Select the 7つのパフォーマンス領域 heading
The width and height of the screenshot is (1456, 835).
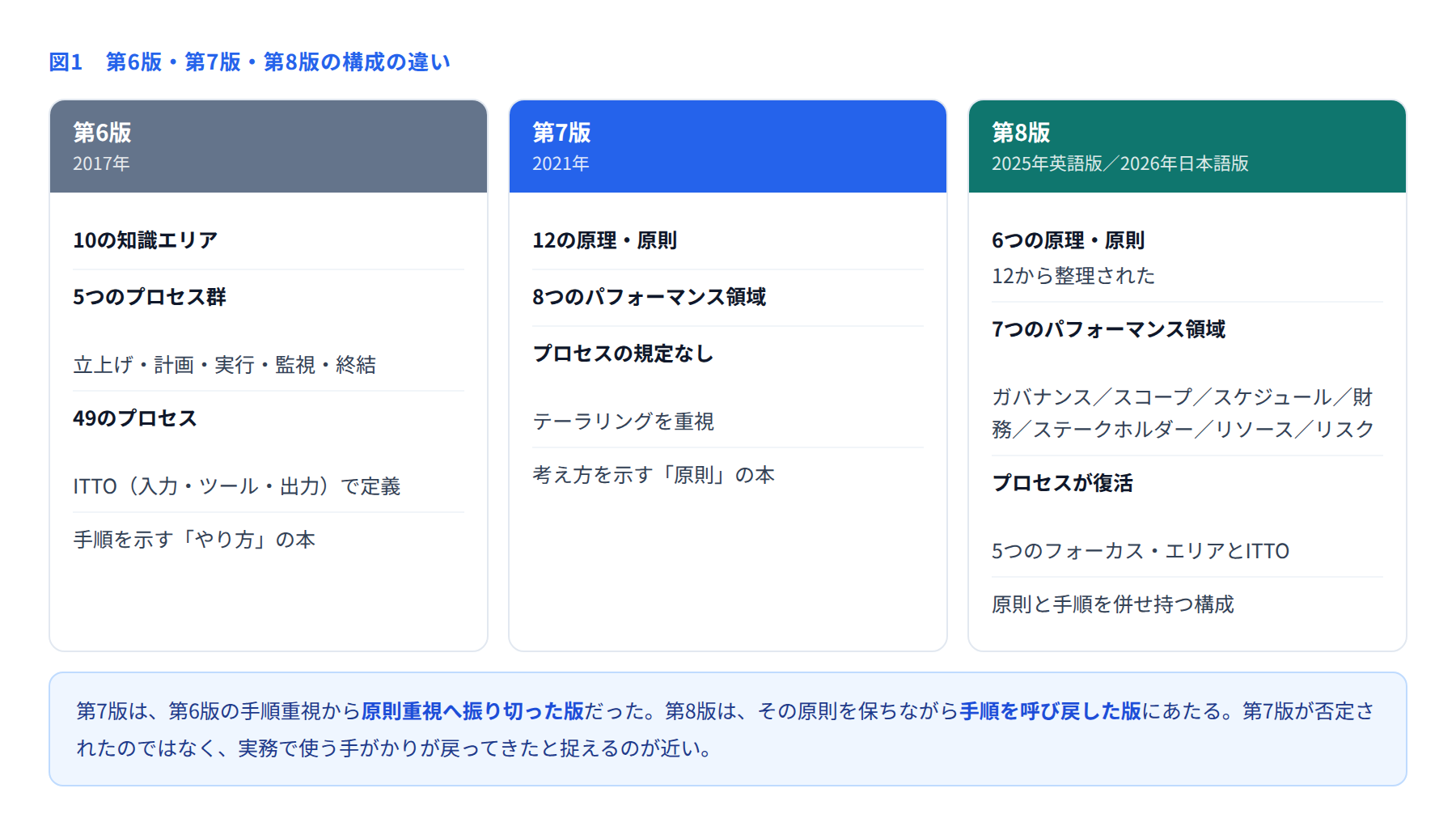(1109, 329)
